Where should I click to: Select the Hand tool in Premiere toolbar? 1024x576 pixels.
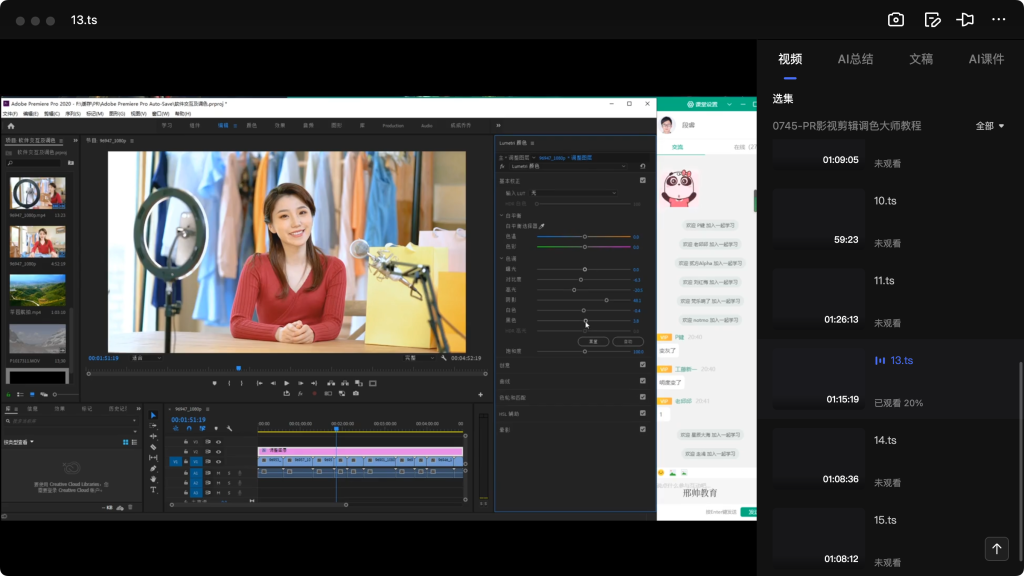point(153,479)
